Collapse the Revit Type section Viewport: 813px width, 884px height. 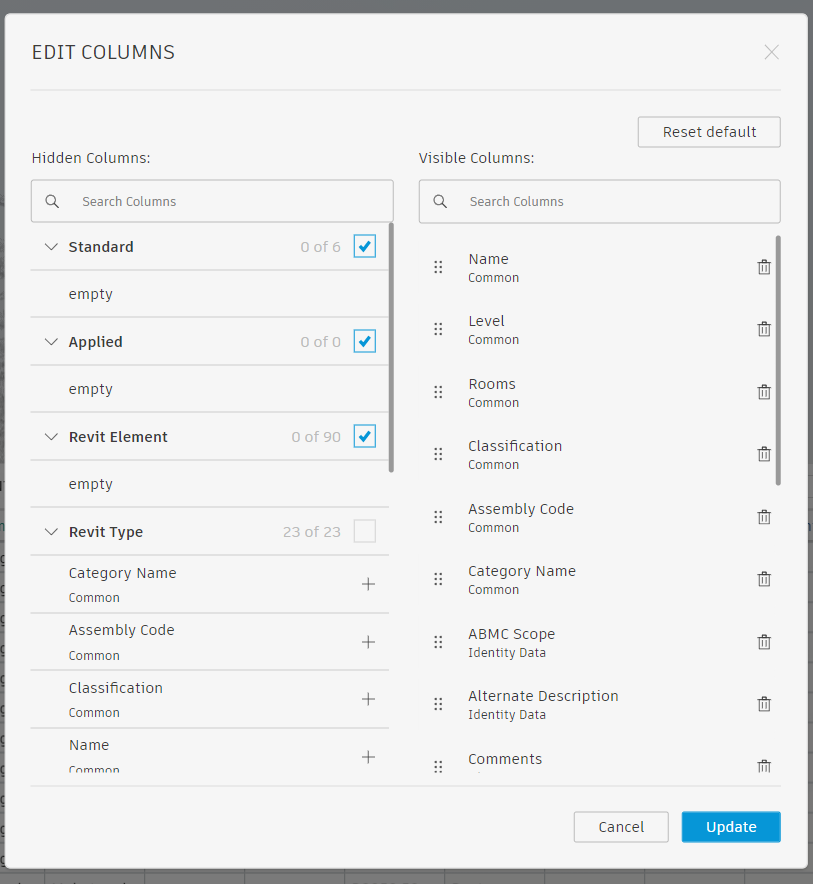coord(51,531)
